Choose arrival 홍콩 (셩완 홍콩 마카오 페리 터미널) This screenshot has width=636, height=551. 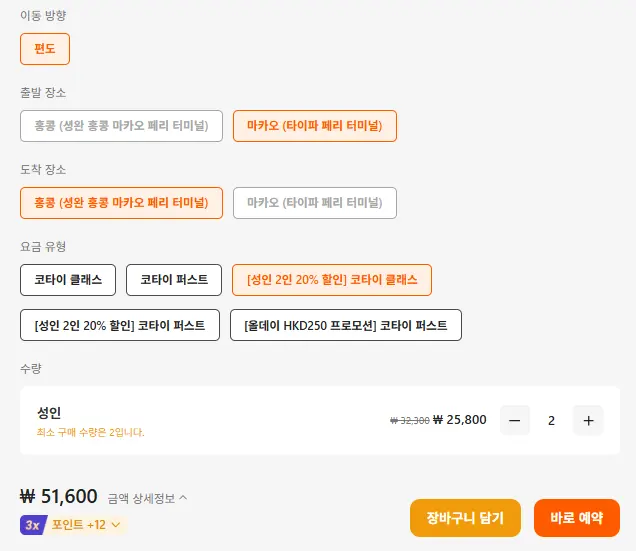click(x=121, y=203)
